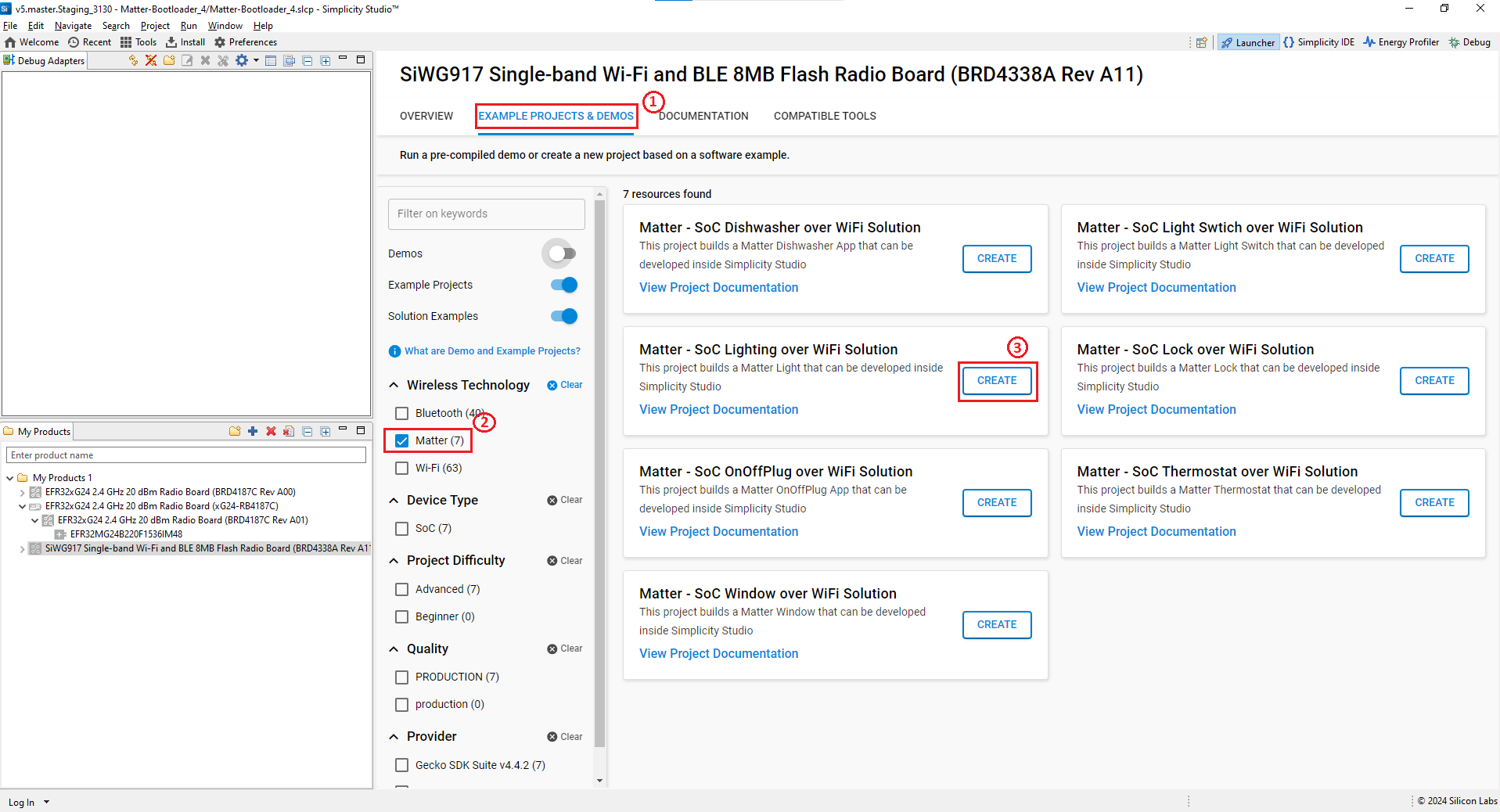1500x812 pixels.
Task: Collapse the Quality filter section
Action: [394, 649]
